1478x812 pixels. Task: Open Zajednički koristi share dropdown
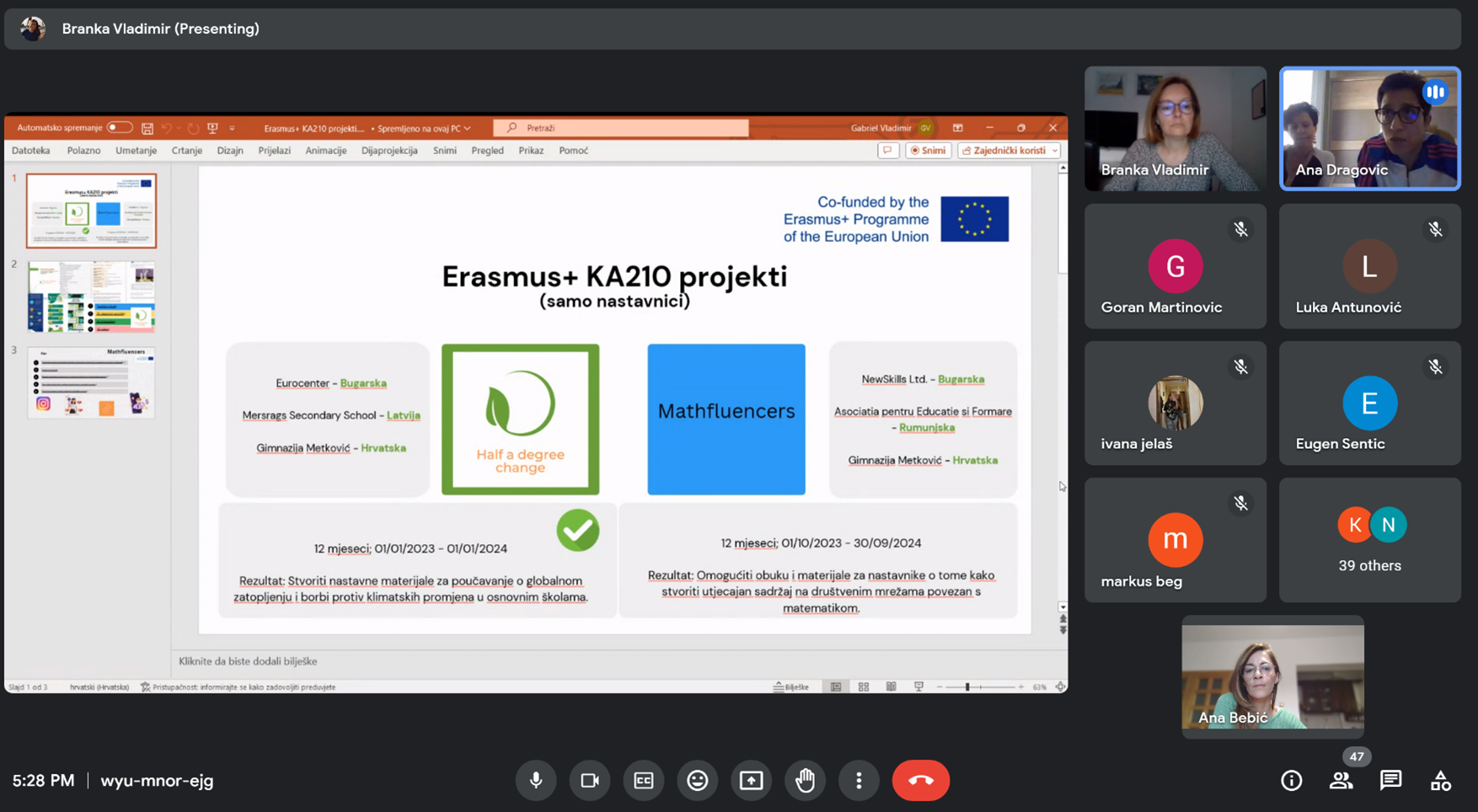tap(1009, 151)
